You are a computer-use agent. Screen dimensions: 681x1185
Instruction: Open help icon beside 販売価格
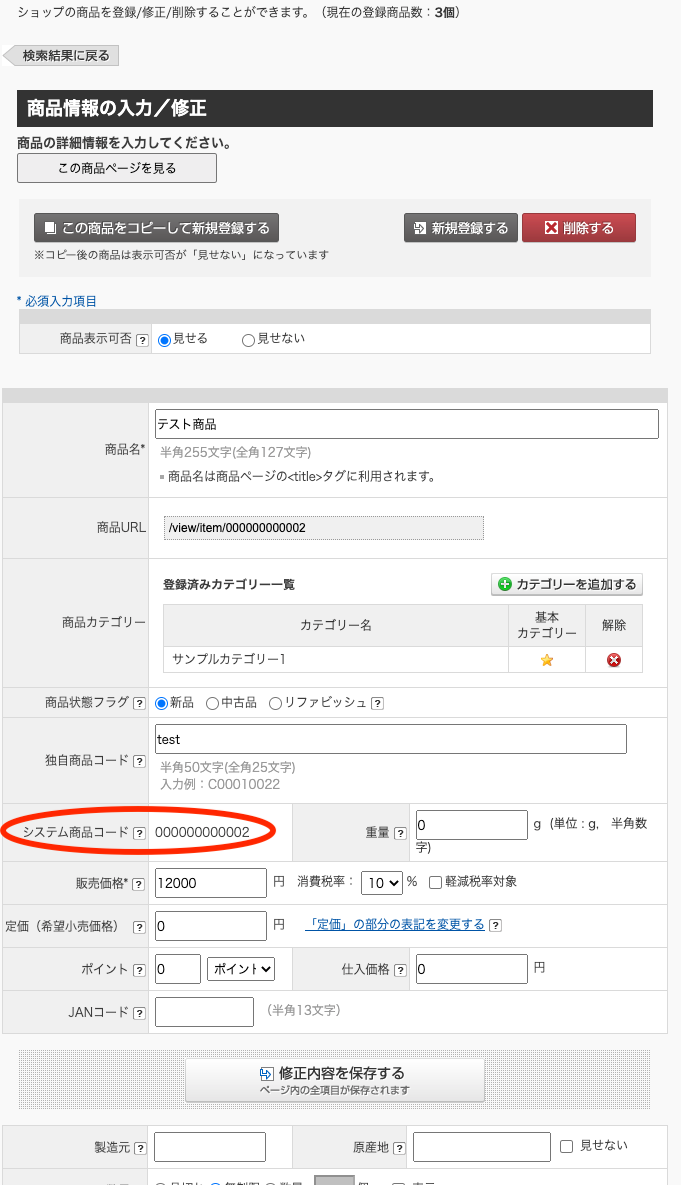click(138, 883)
